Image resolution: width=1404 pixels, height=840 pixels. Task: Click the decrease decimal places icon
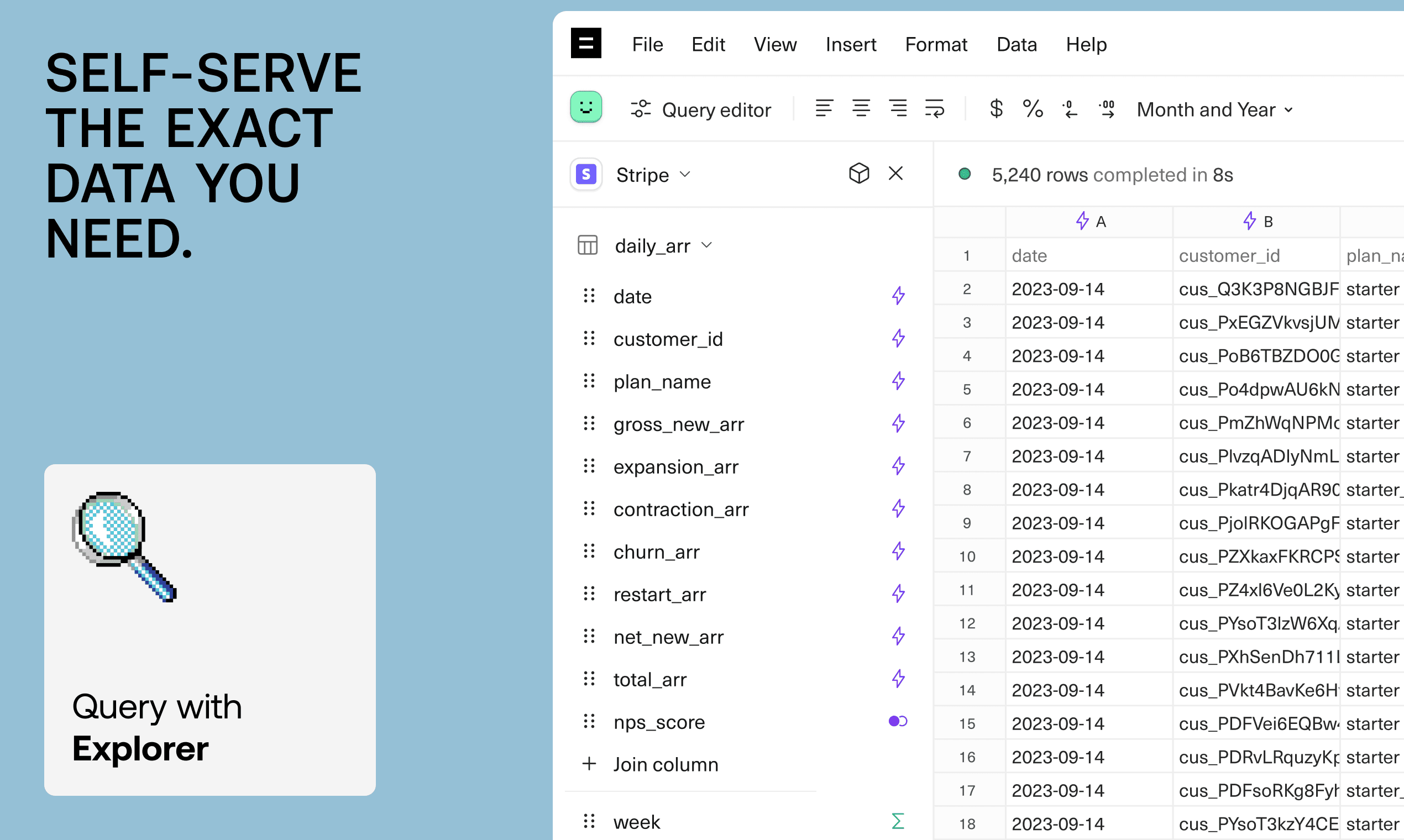(x=1070, y=108)
